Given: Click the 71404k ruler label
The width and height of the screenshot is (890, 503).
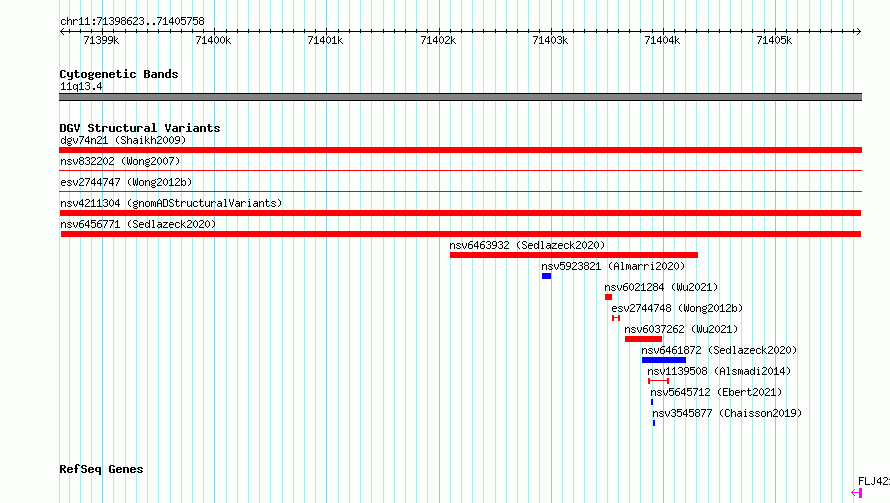Looking at the screenshot, I should (x=662, y=40).
